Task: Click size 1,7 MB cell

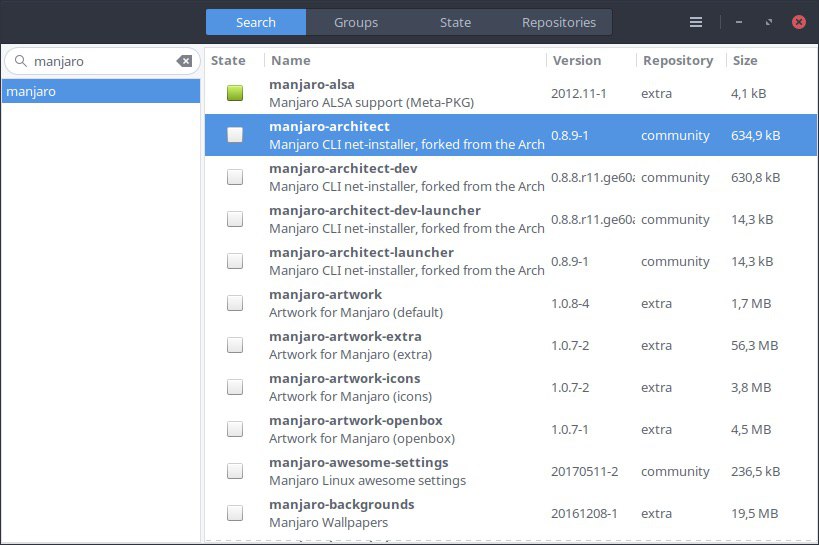Action: pyautogui.click(x=751, y=304)
